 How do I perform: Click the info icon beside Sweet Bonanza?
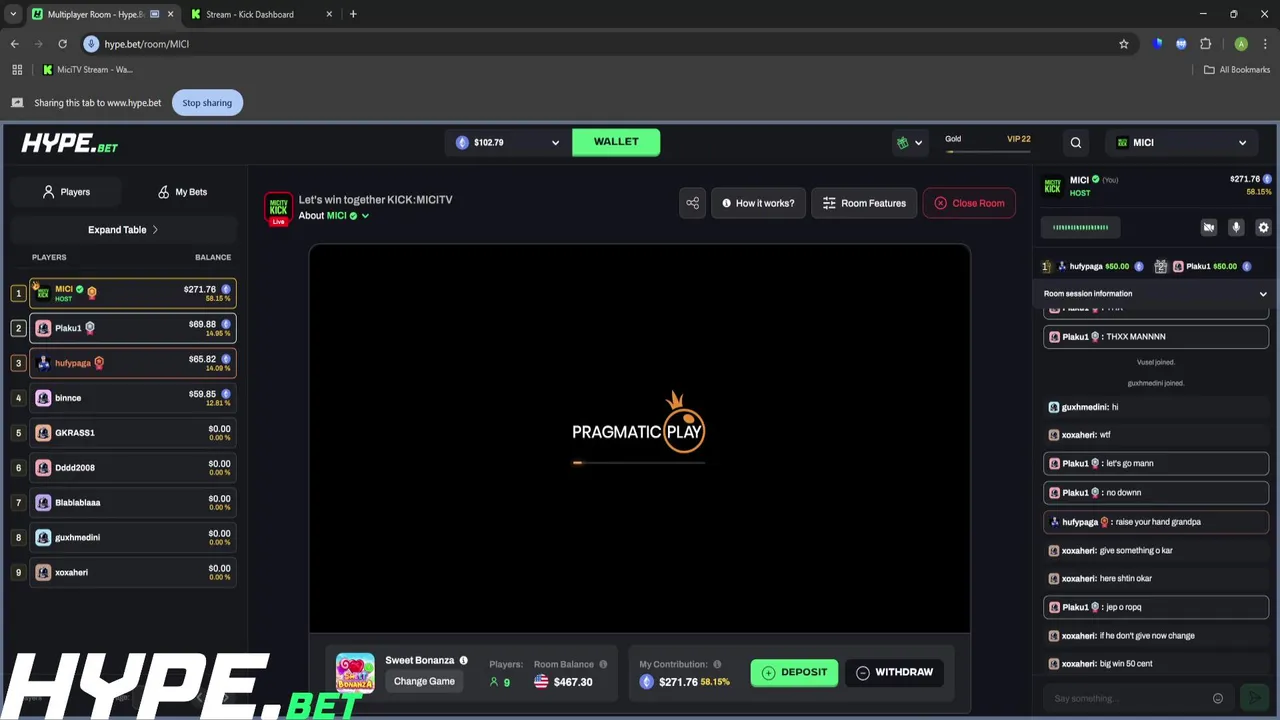(463, 661)
